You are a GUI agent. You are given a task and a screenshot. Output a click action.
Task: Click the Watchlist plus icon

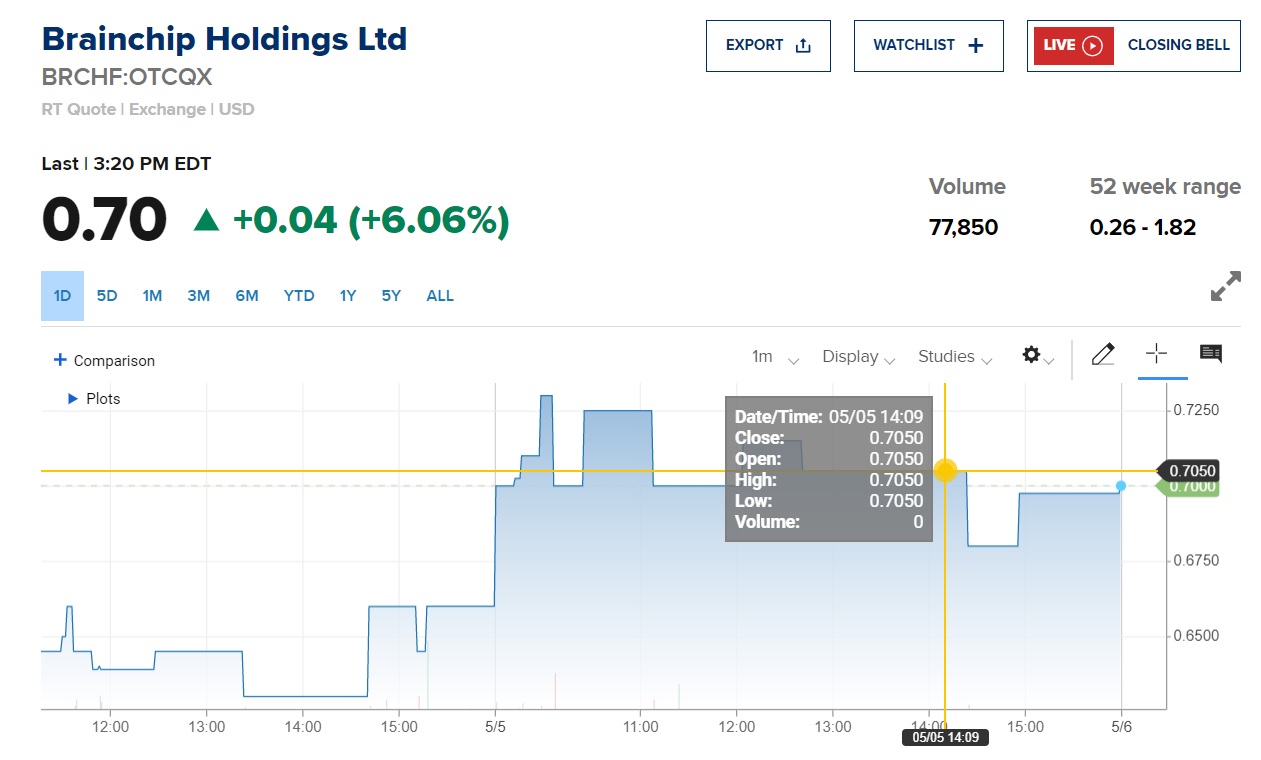(x=976, y=45)
